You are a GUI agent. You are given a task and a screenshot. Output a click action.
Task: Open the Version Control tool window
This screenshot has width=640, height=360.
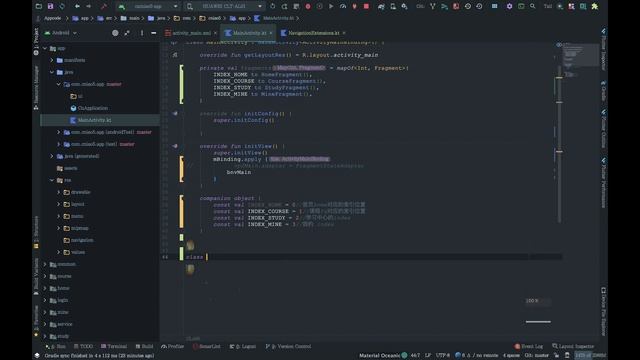(x=288, y=346)
